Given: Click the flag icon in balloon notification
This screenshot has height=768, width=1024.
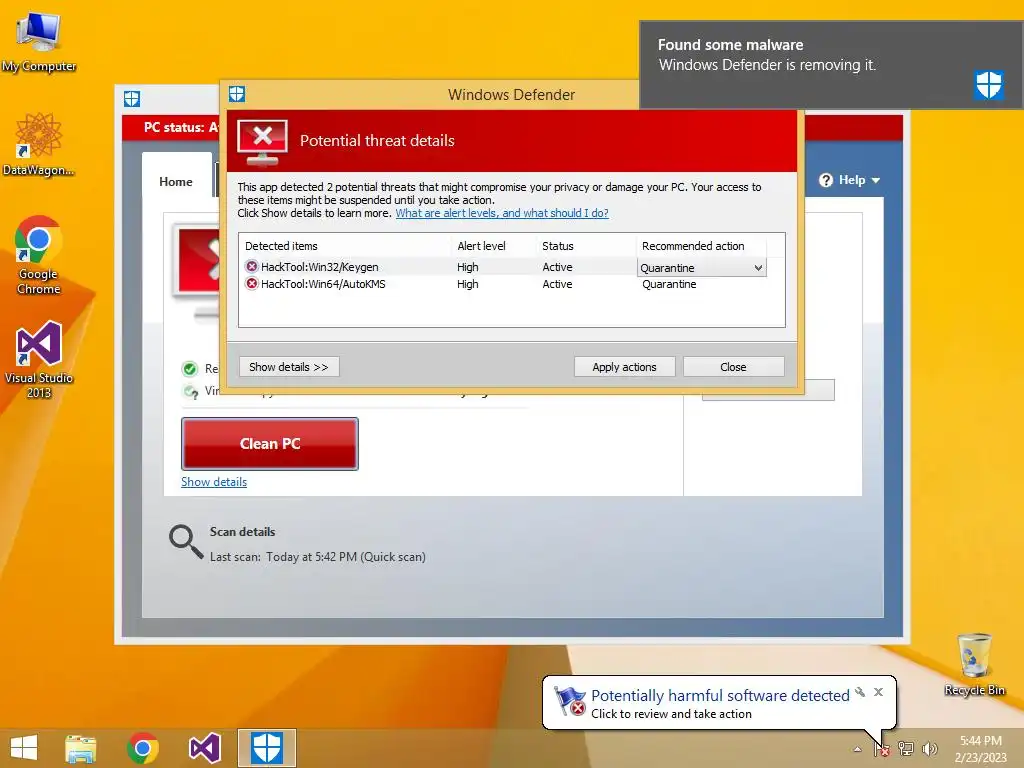Looking at the screenshot, I should click(x=569, y=701).
